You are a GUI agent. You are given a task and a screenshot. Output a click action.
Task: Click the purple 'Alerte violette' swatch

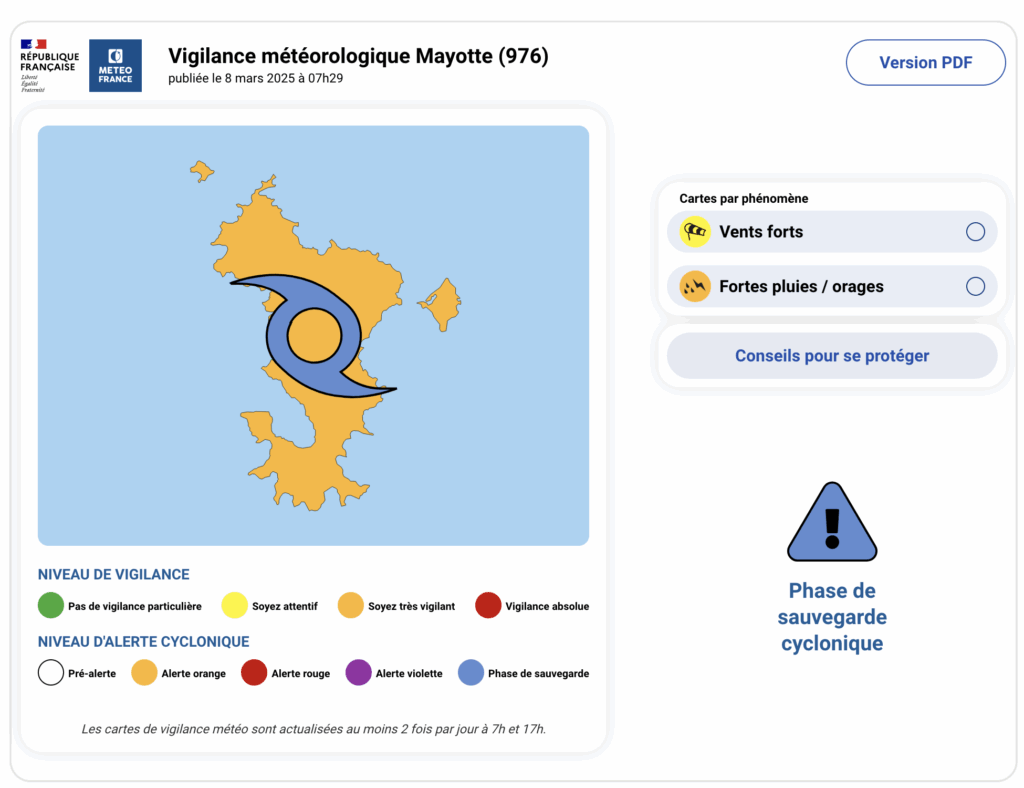click(358, 673)
